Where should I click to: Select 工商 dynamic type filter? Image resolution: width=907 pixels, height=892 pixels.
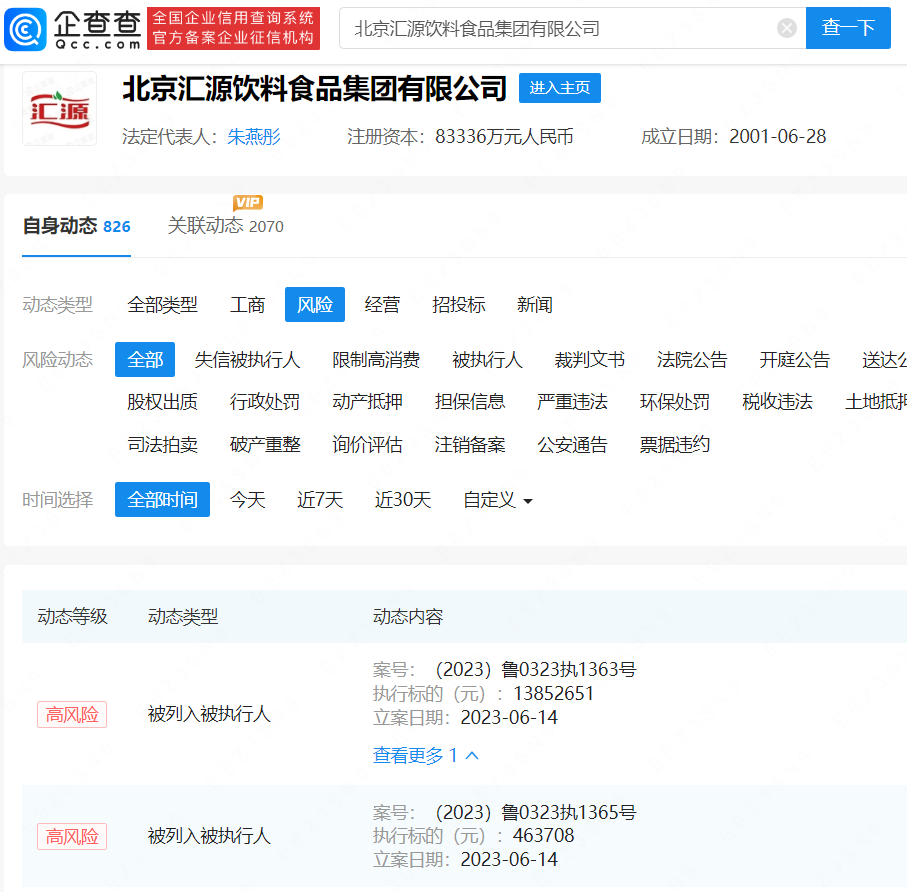coord(248,304)
